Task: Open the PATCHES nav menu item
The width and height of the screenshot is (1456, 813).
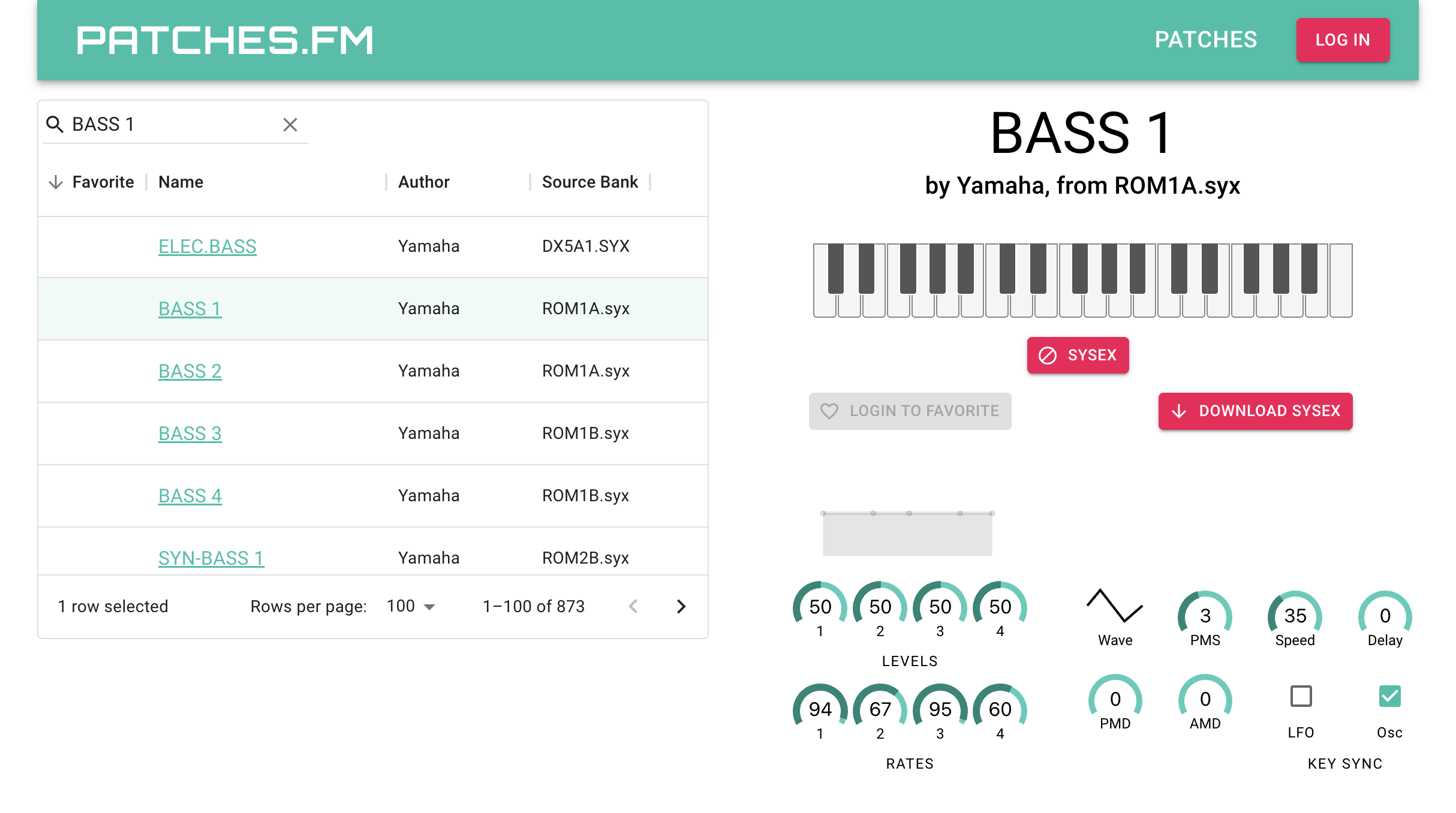Action: point(1206,40)
